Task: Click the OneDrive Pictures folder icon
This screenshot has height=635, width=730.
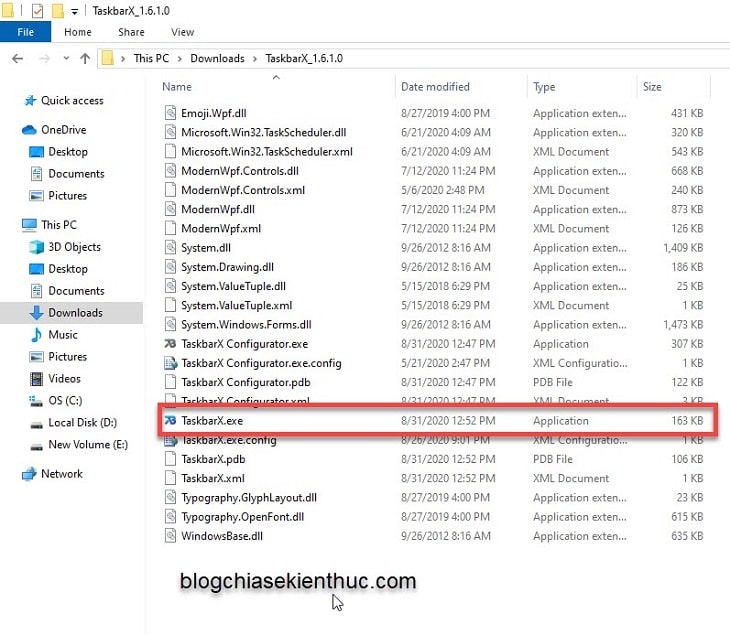Action: pyautogui.click(x=36, y=196)
